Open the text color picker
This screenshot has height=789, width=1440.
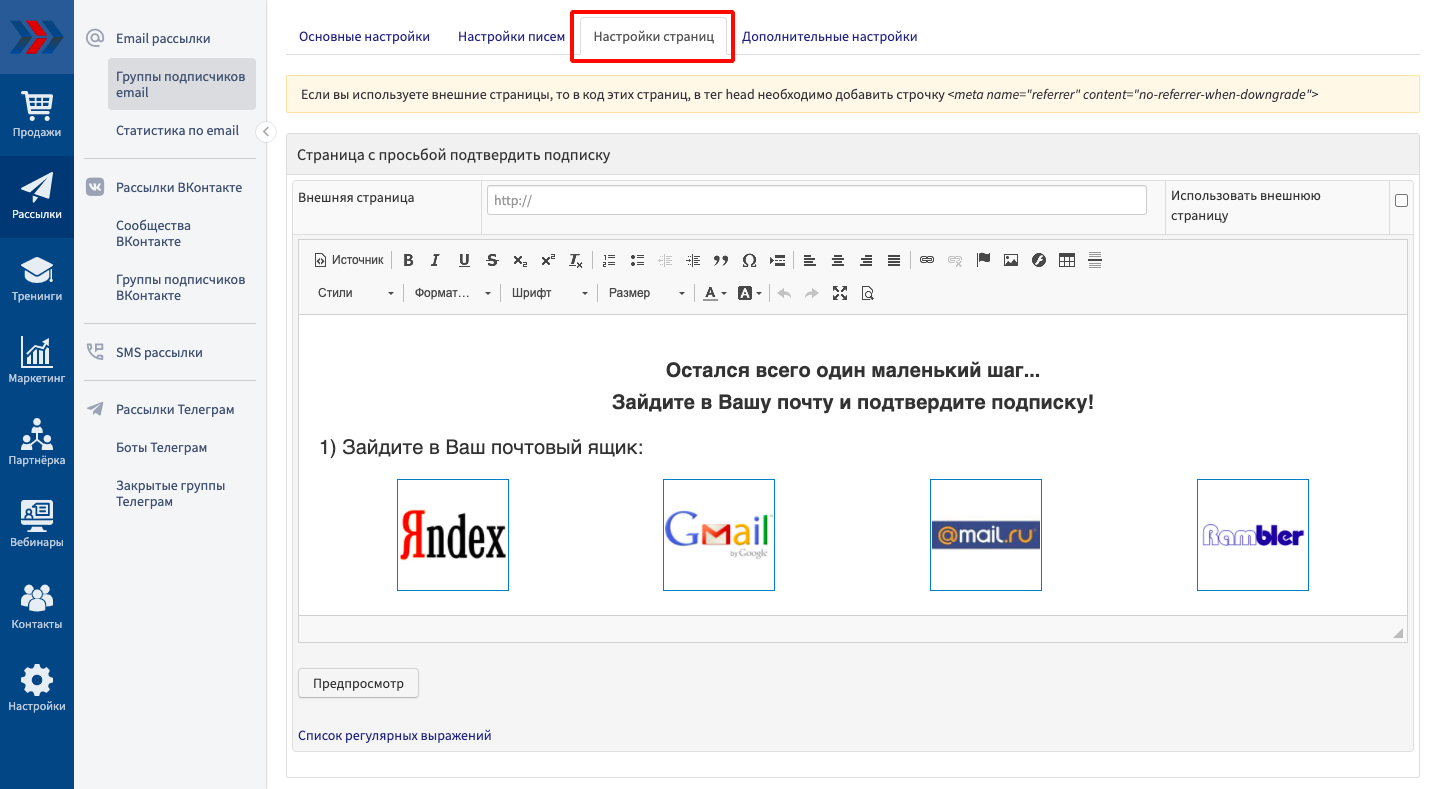[714, 293]
